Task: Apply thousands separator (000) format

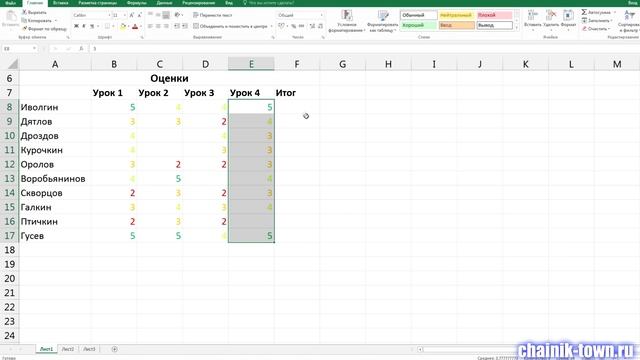Action: pos(302,26)
